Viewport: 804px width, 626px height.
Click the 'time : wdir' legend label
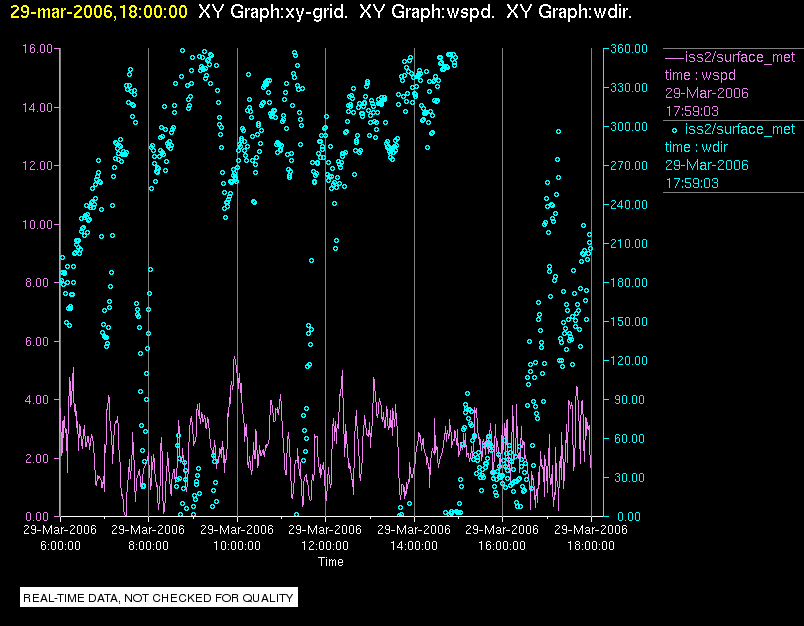[x=700, y=147]
